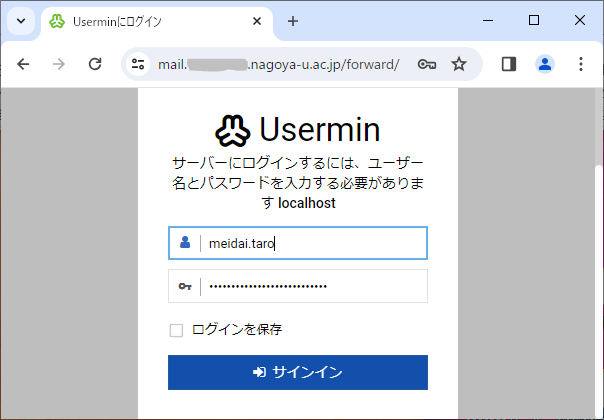Maximize the browser window
The height and width of the screenshot is (420, 604).
click(534, 20)
